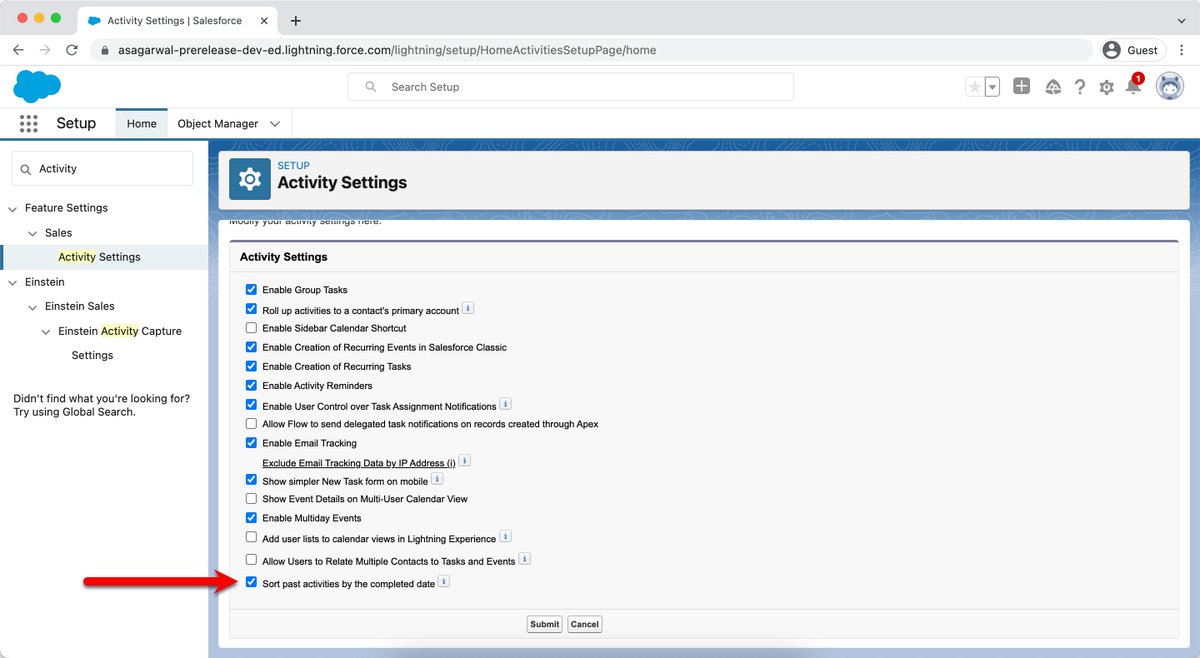The width and height of the screenshot is (1200, 658).
Task: Click info icon beside Sort past activities
Action: click(x=444, y=581)
